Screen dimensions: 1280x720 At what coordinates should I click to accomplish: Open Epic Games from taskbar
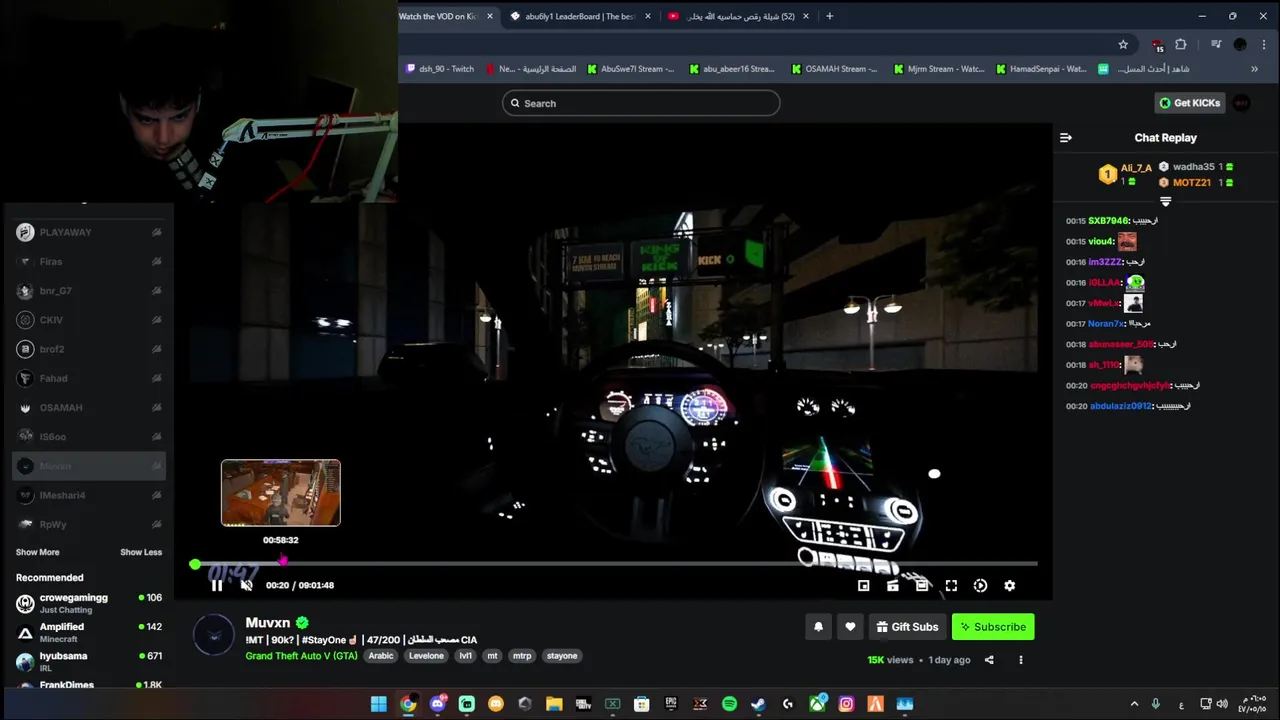(671, 704)
